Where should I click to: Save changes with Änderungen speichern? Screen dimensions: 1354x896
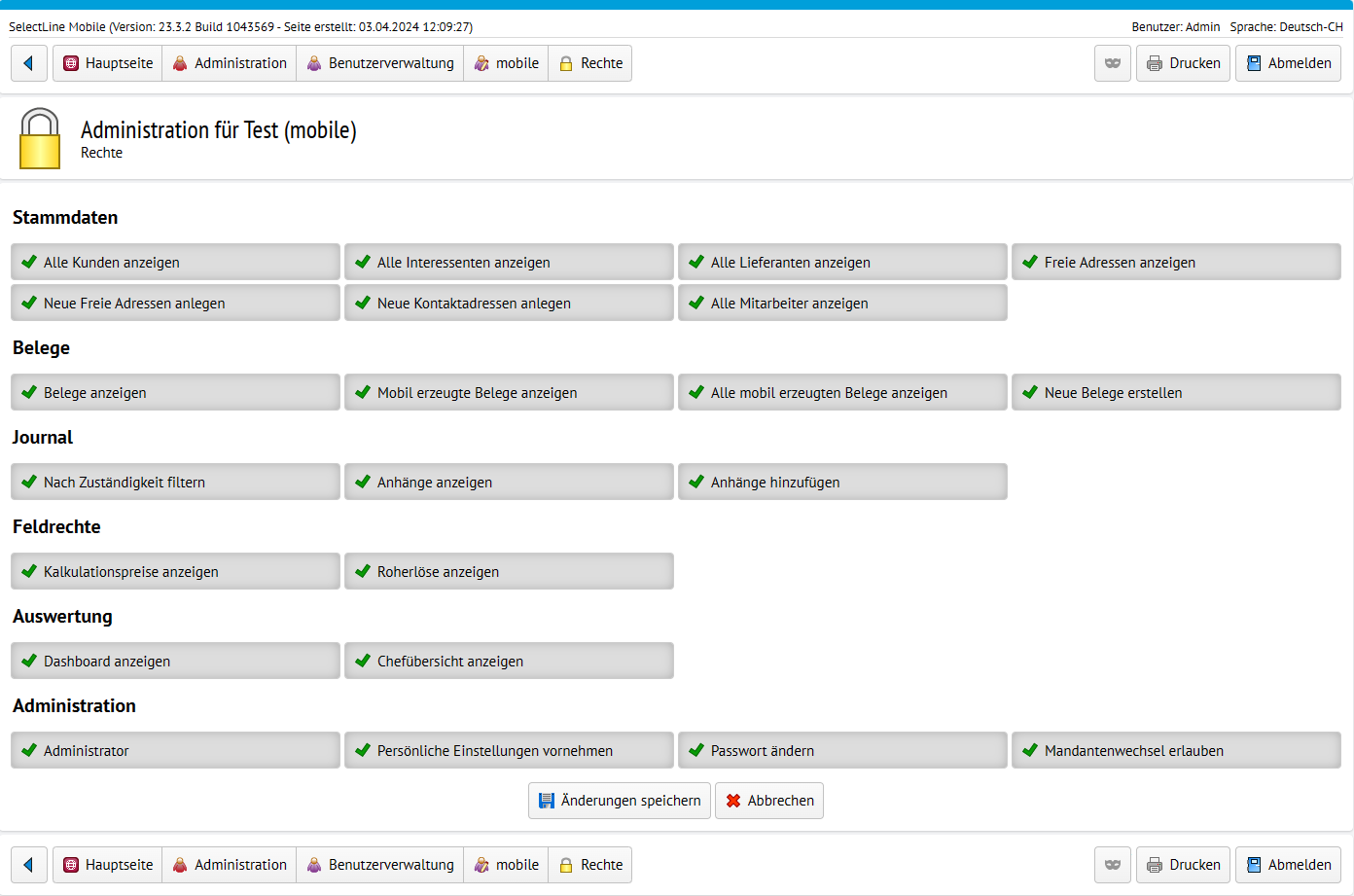coord(620,801)
